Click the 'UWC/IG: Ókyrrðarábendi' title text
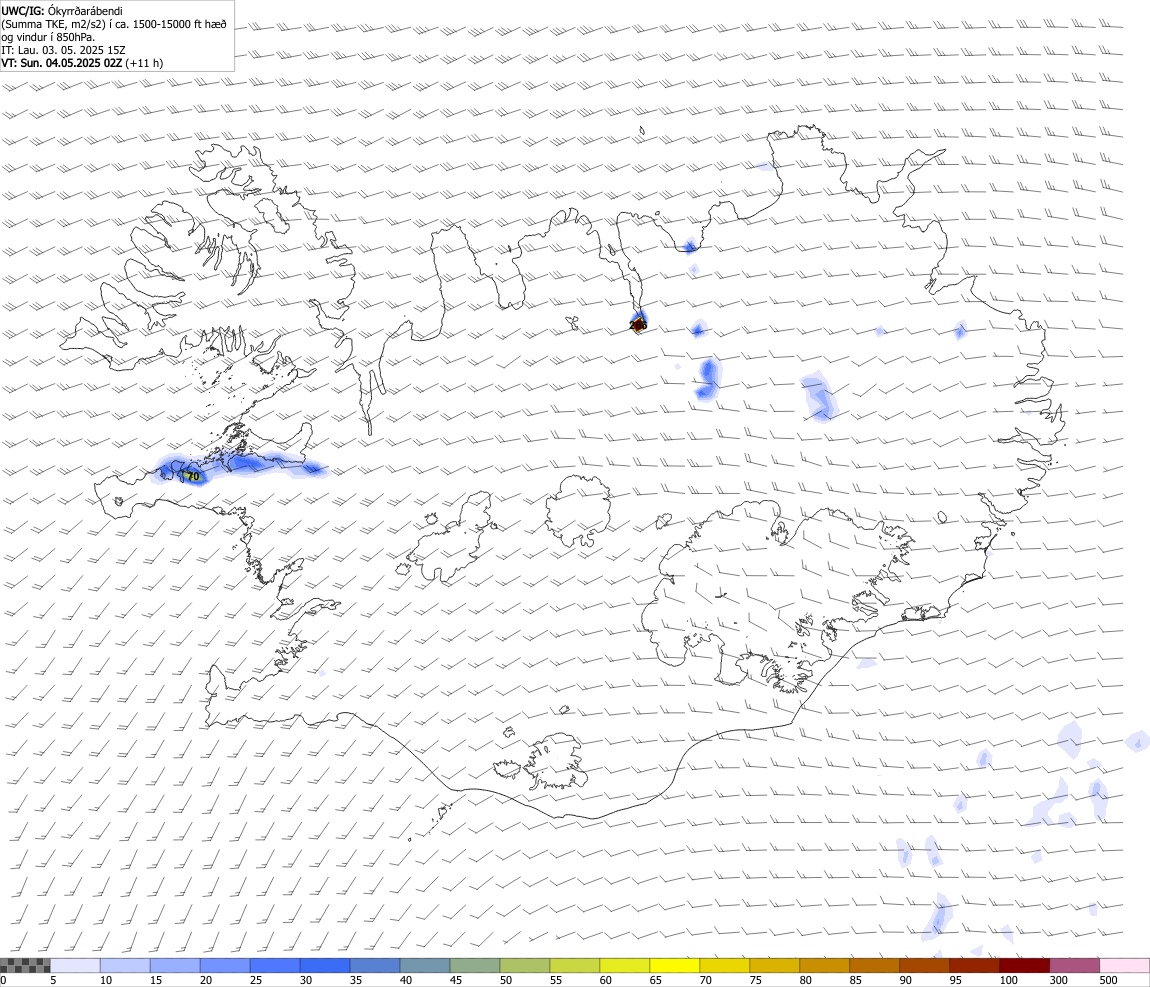 [62, 11]
